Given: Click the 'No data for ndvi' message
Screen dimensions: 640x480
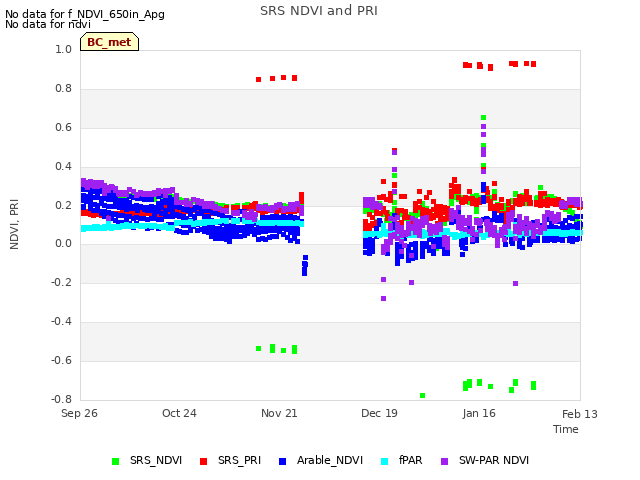Looking at the screenshot, I should coord(48,24).
